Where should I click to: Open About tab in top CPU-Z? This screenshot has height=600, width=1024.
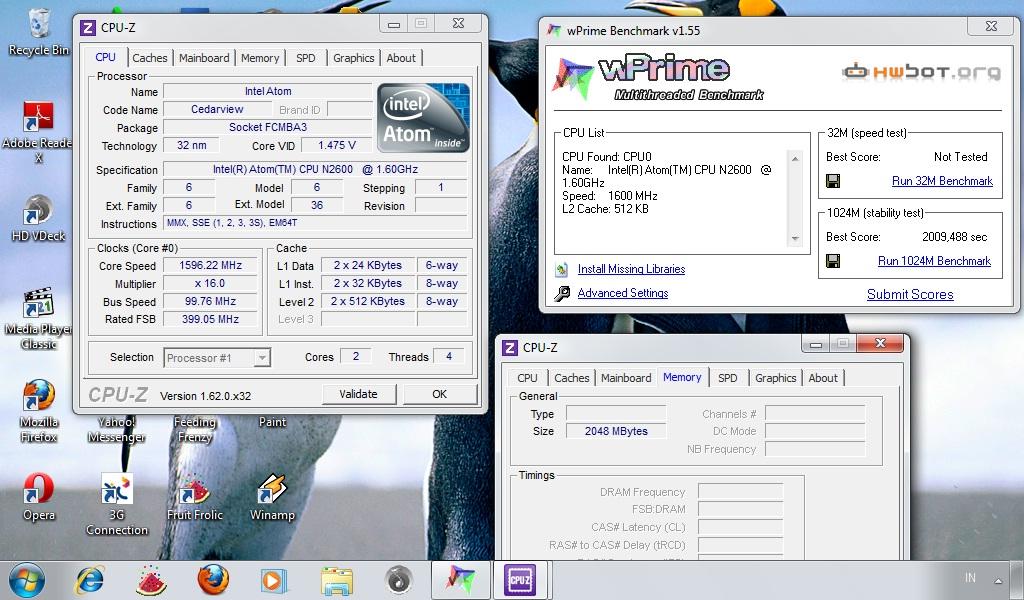(401, 58)
